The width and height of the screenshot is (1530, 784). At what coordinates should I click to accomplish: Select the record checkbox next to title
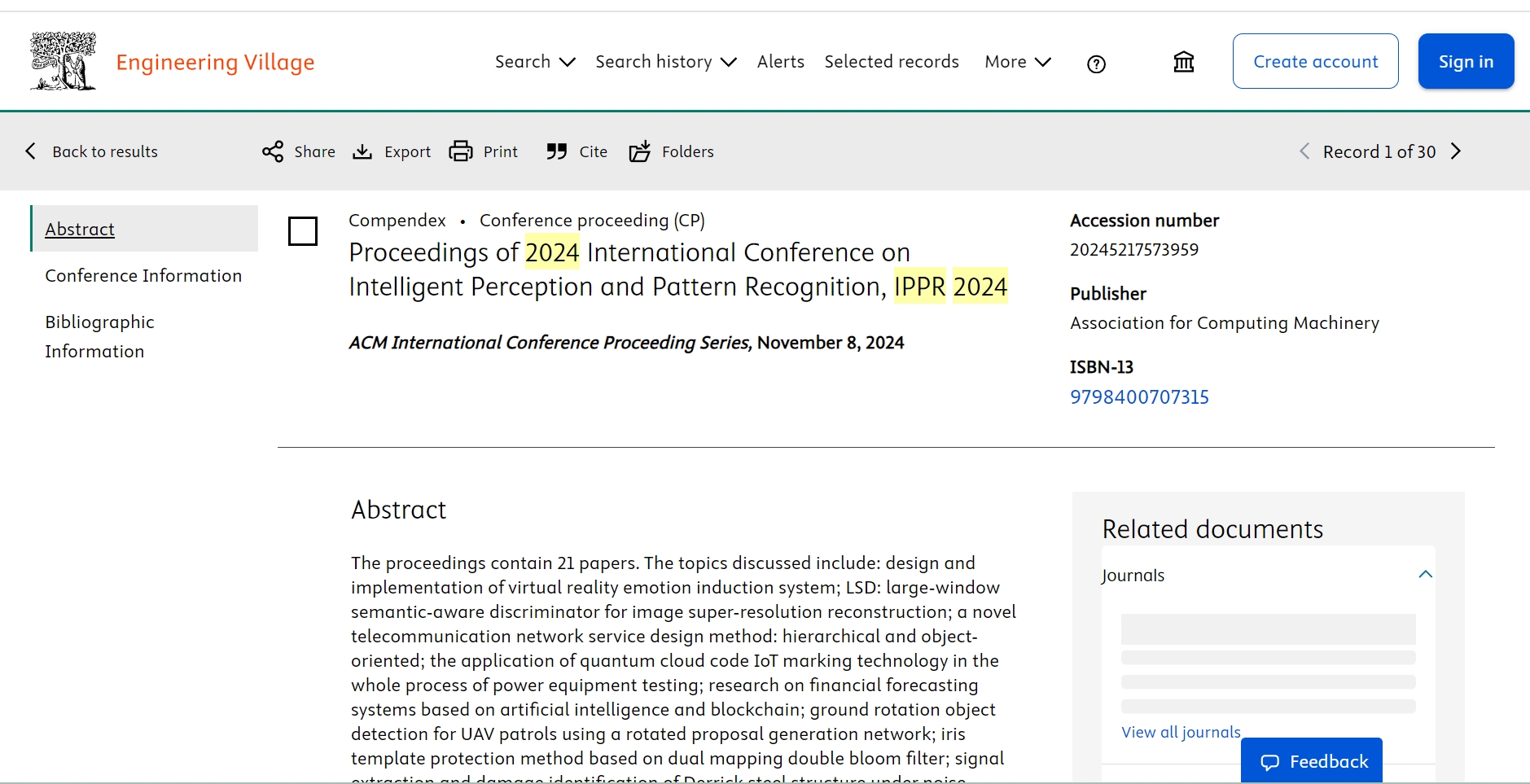pyautogui.click(x=303, y=231)
